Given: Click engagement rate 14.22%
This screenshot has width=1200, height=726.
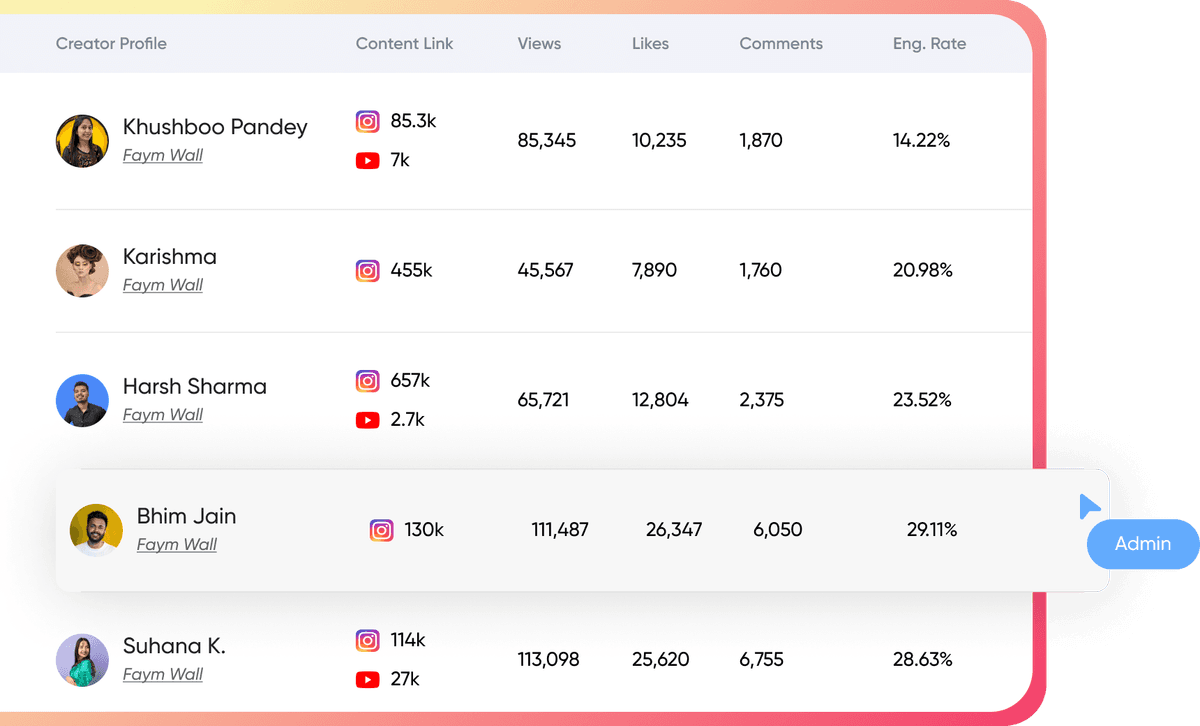Looking at the screenshot, I should (922, 141).
